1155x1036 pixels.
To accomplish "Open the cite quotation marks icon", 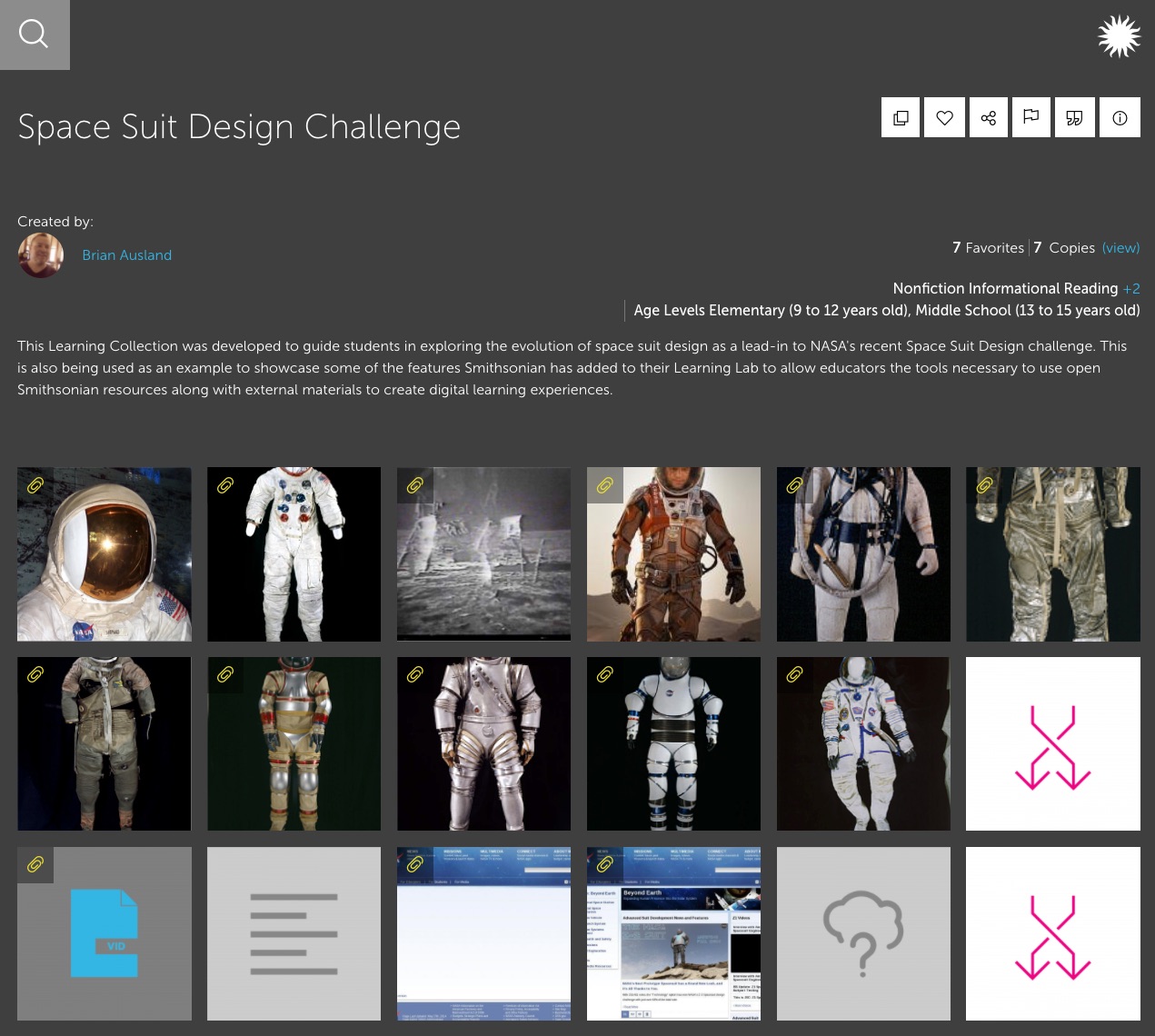I will click(1074, 117).
